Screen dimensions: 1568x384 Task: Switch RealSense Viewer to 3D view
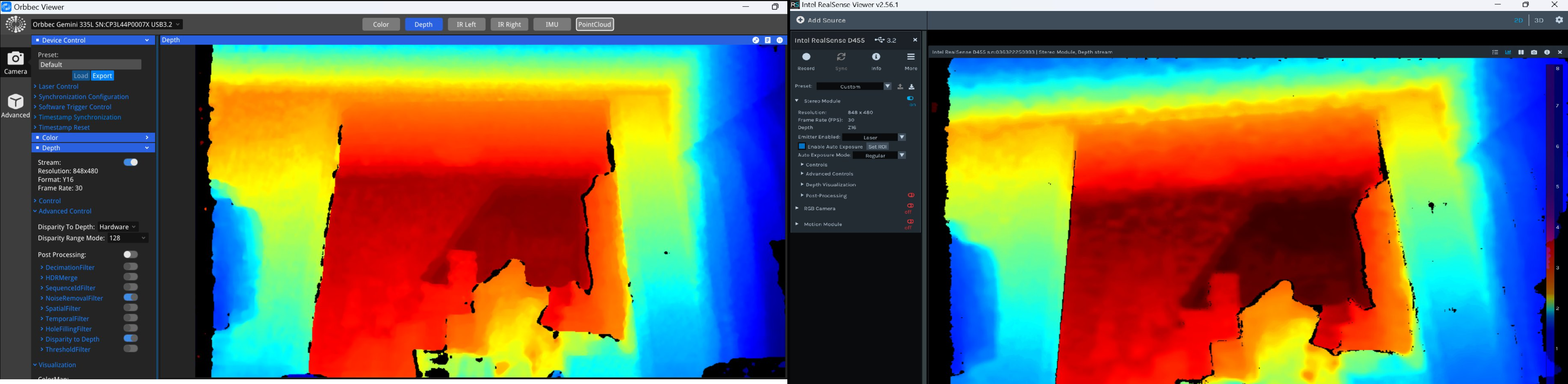(1538, 21)
